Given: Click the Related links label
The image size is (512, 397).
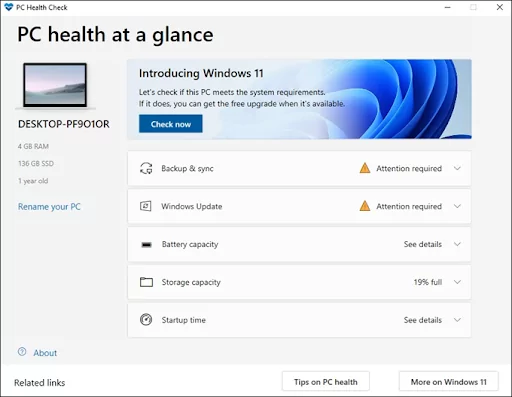Looking at the screenshot, I should click(x=40, y=383).
